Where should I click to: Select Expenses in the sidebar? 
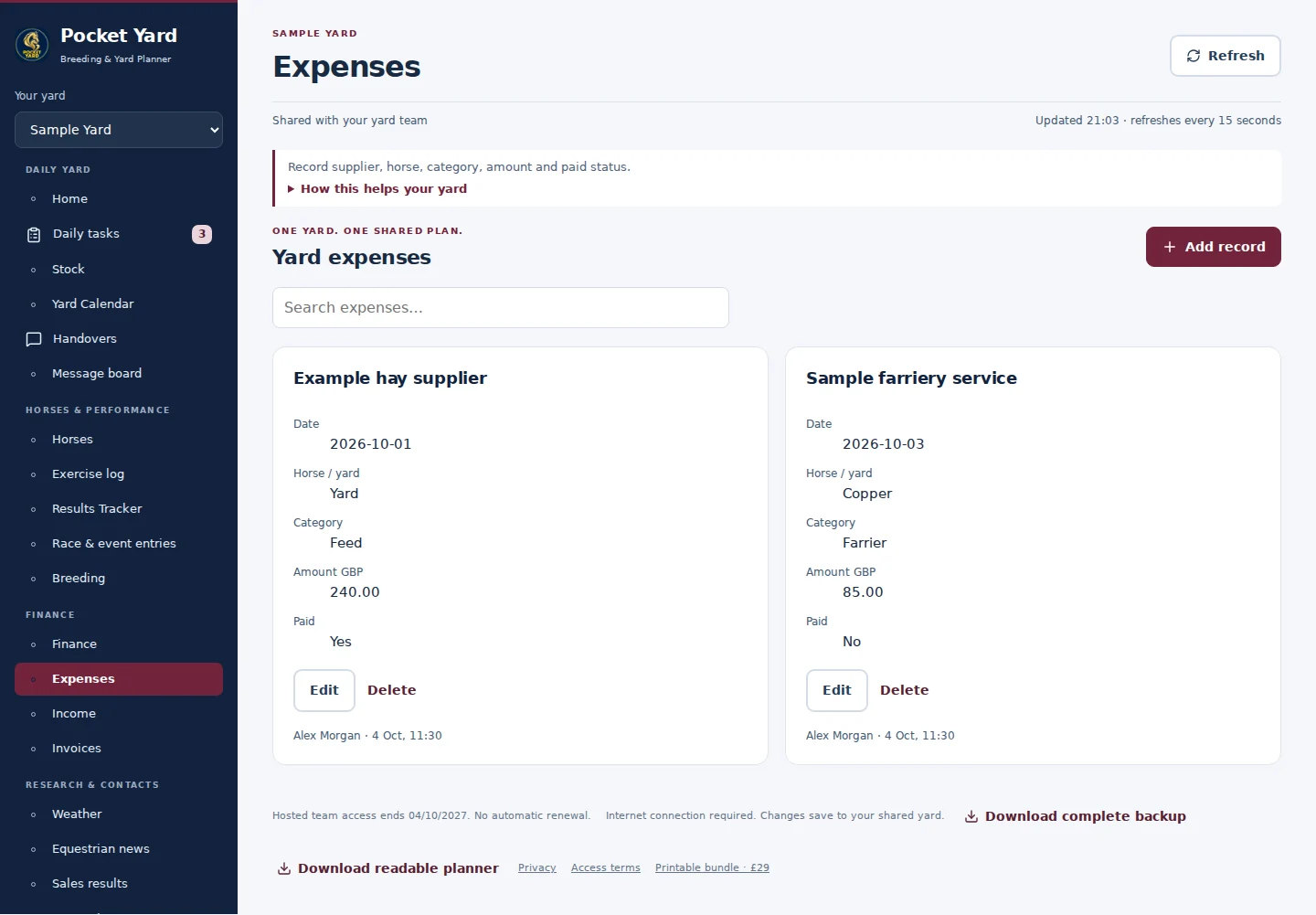coord(119,679)
